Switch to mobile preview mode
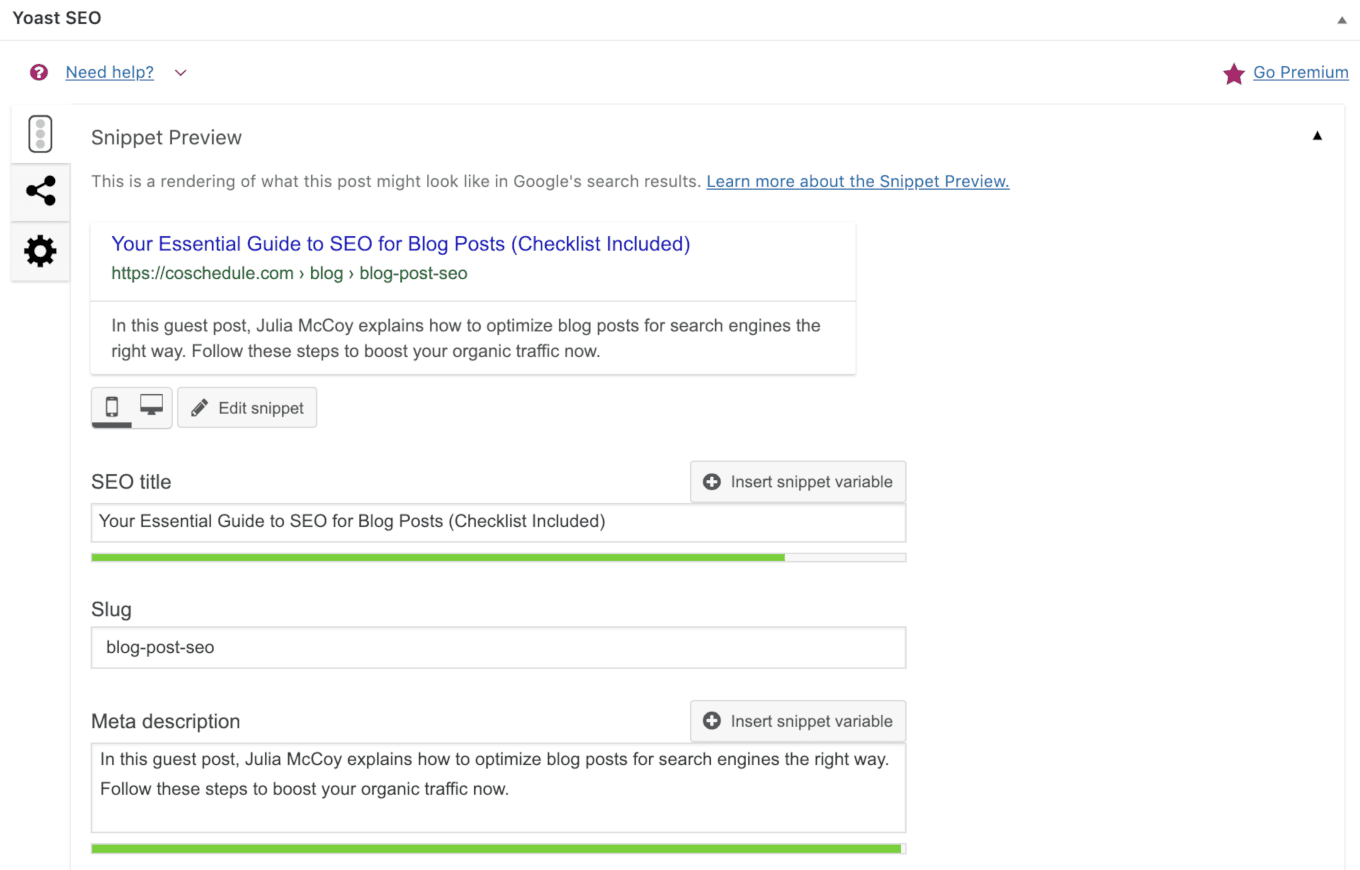1360x870 pixels. [112, 406]
